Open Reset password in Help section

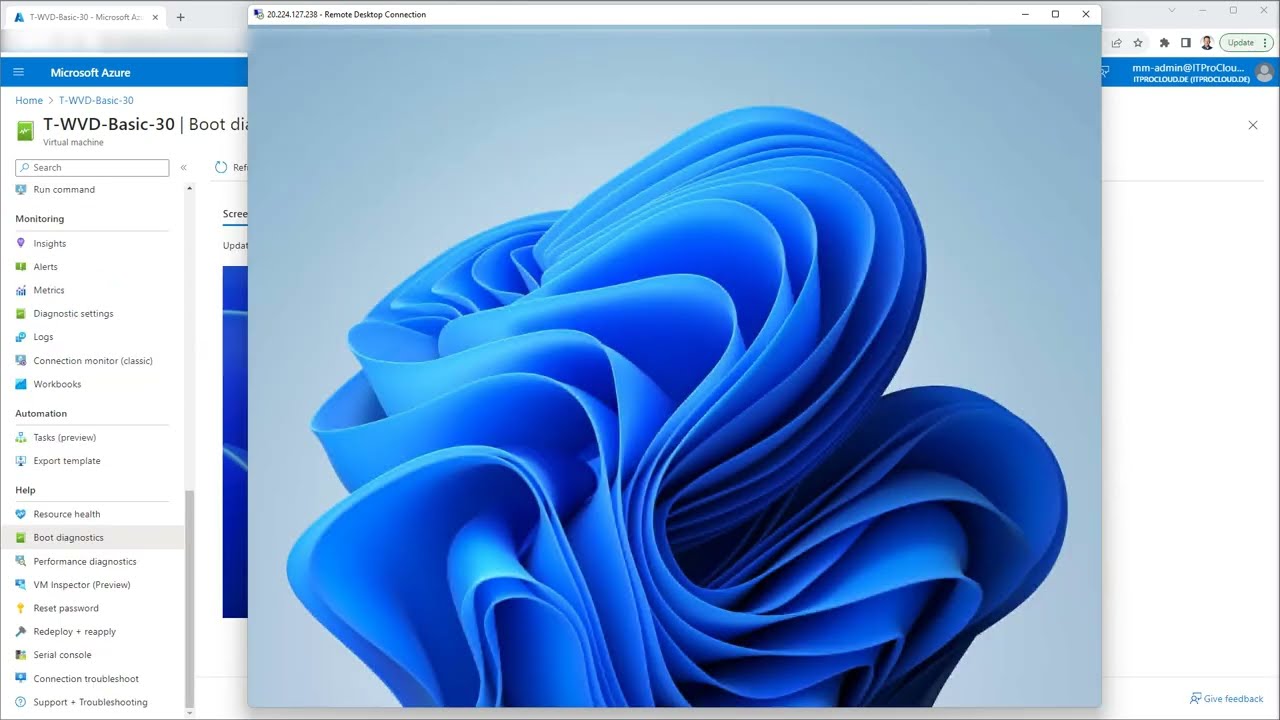(x=66, y=608)
